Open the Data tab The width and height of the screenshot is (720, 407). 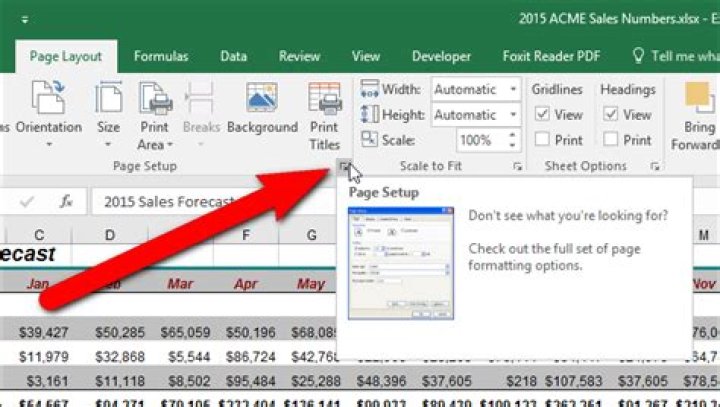point(233,56)
